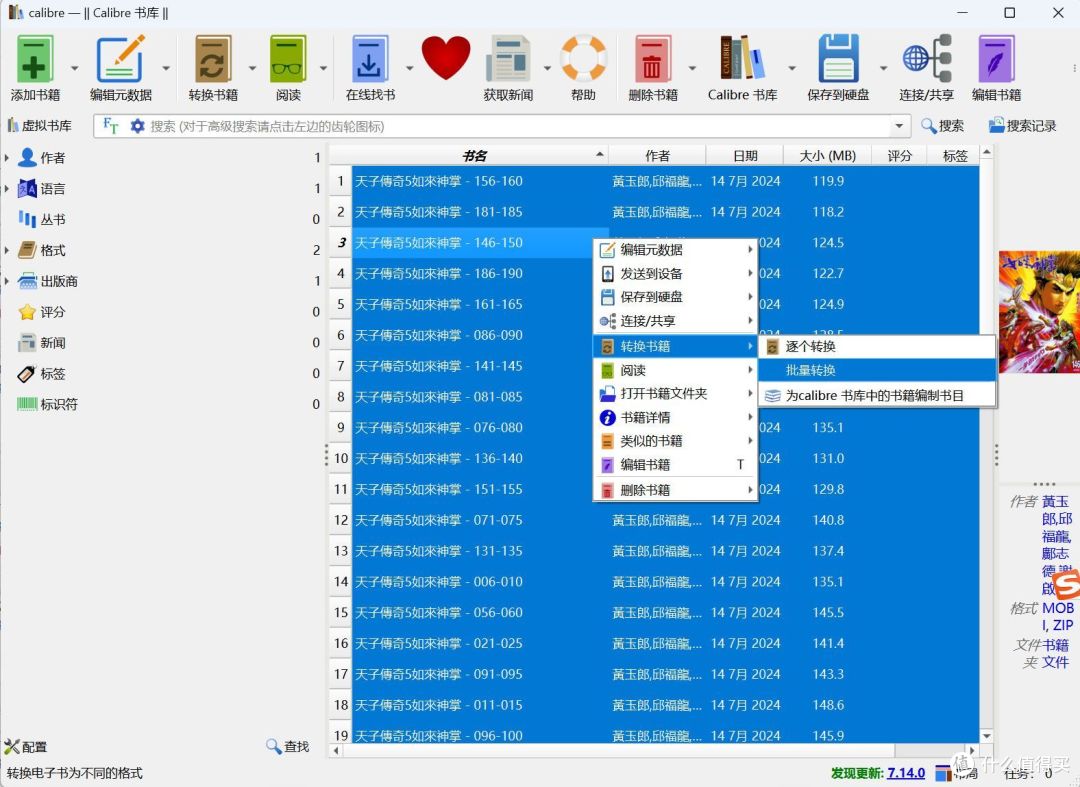This screenshot has width=1080, height=787.
Task: Select 发送到设备 in the context menu
Action: coord(675,273)
